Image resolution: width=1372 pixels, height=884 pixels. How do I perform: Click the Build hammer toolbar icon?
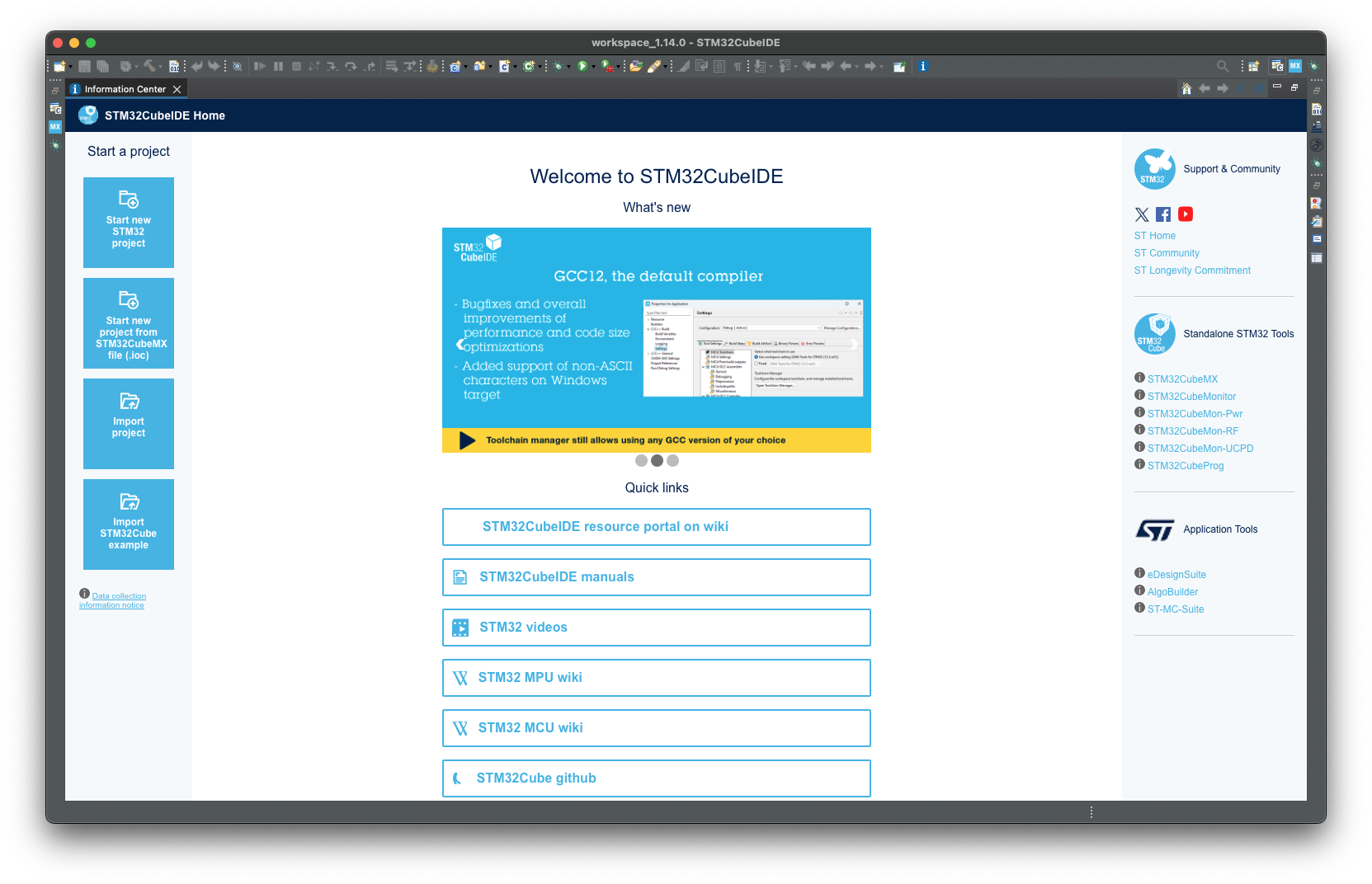tap(149, 66)
